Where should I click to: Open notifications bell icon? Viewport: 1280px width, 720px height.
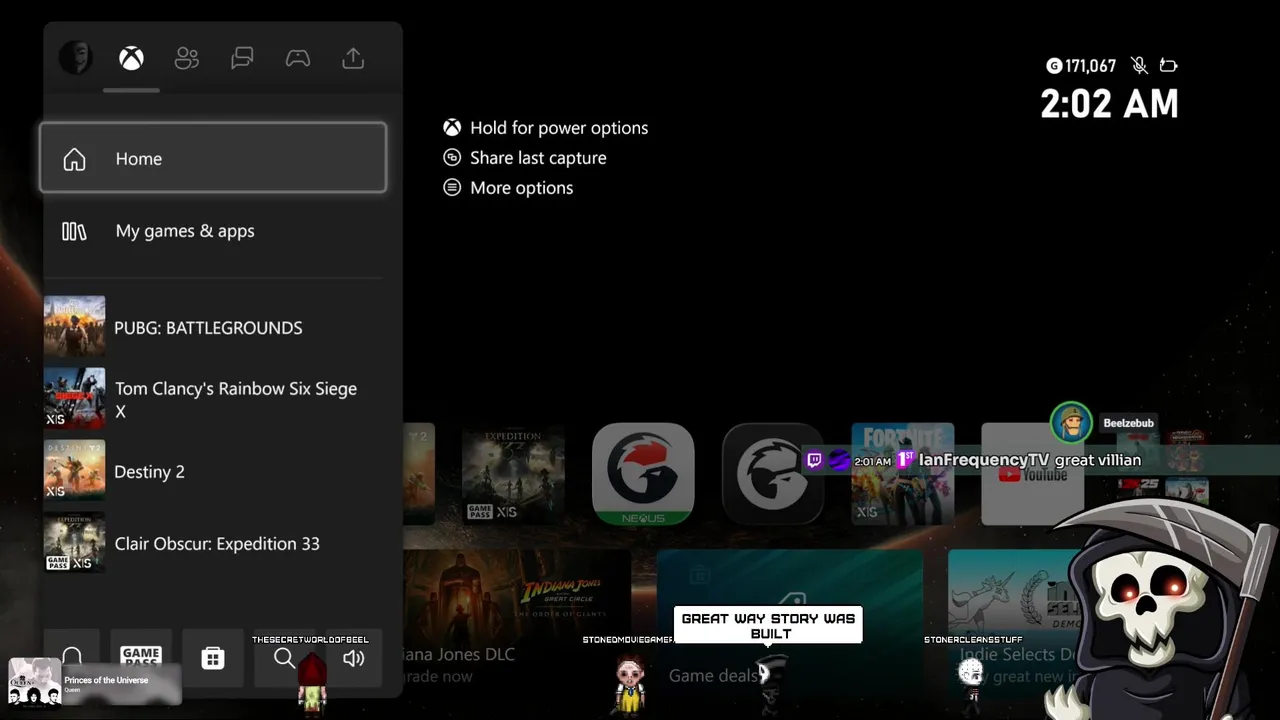click(71, 658)
